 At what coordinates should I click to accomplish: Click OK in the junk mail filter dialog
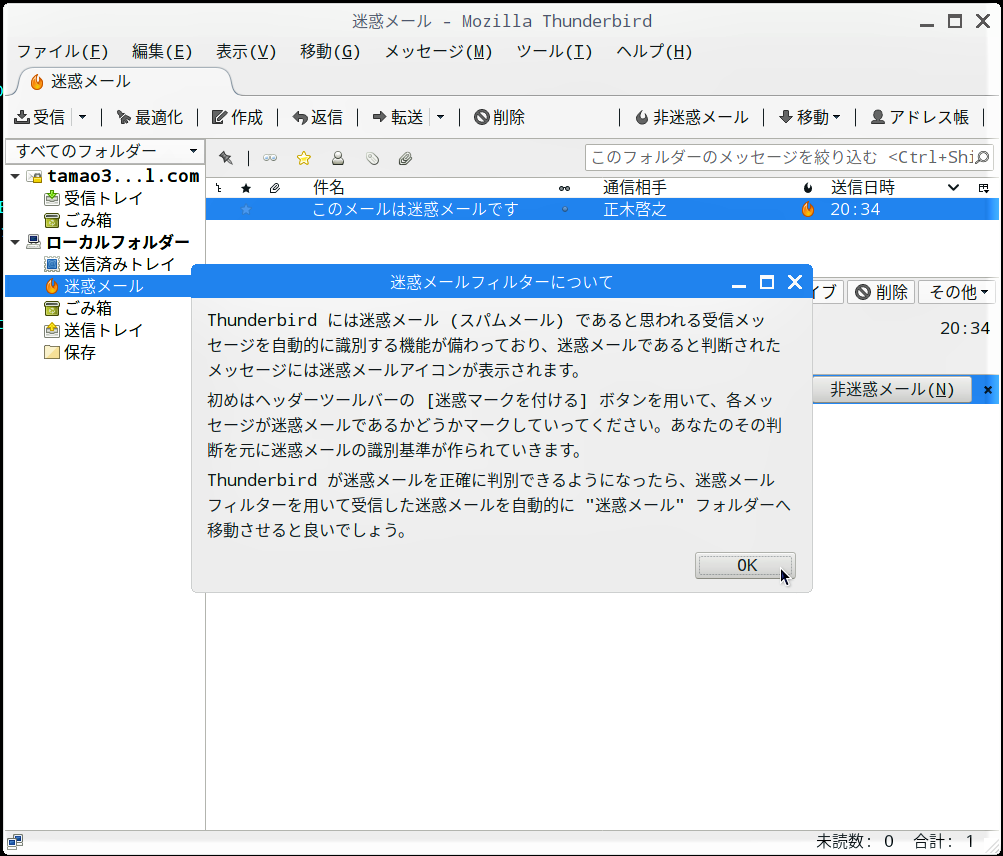point(745,566)
